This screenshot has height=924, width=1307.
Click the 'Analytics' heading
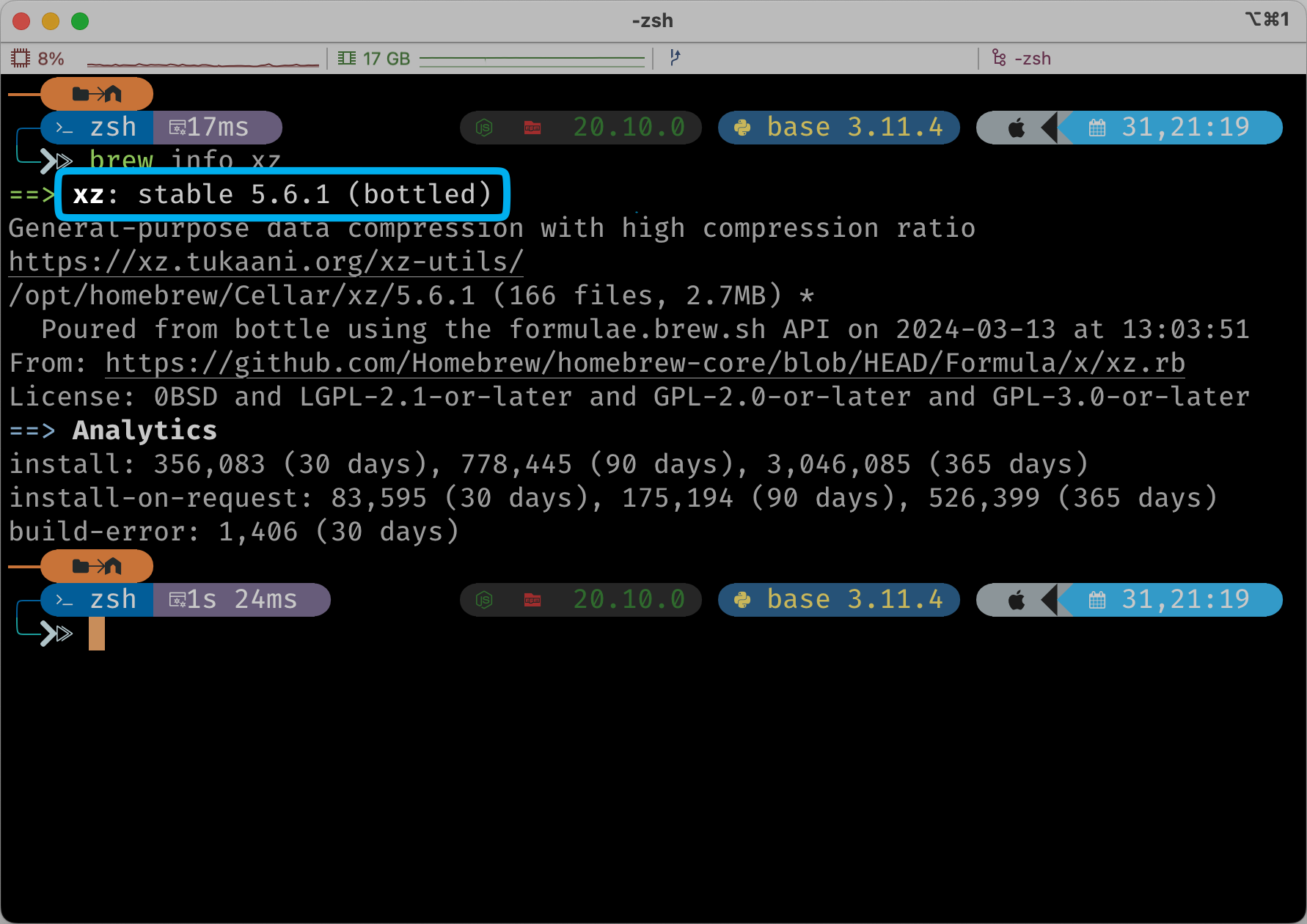144,431
